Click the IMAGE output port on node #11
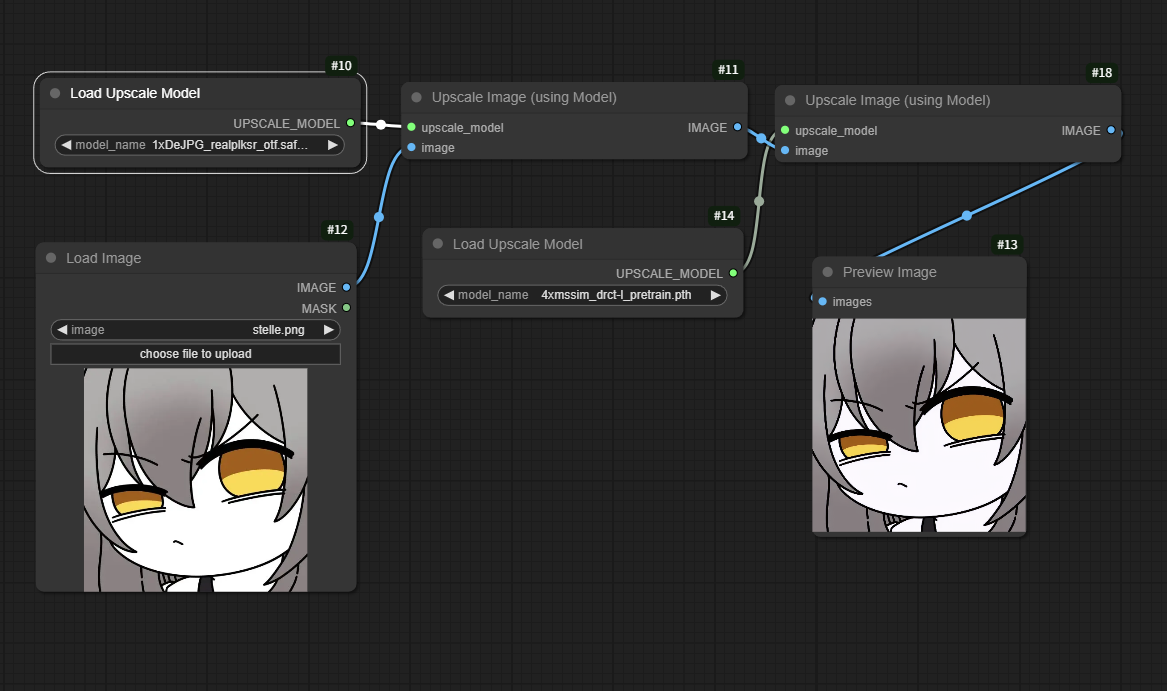Image resolution: width=1167 pixels, height=691 pixels. pyautogui.click(x=737, y=127)
